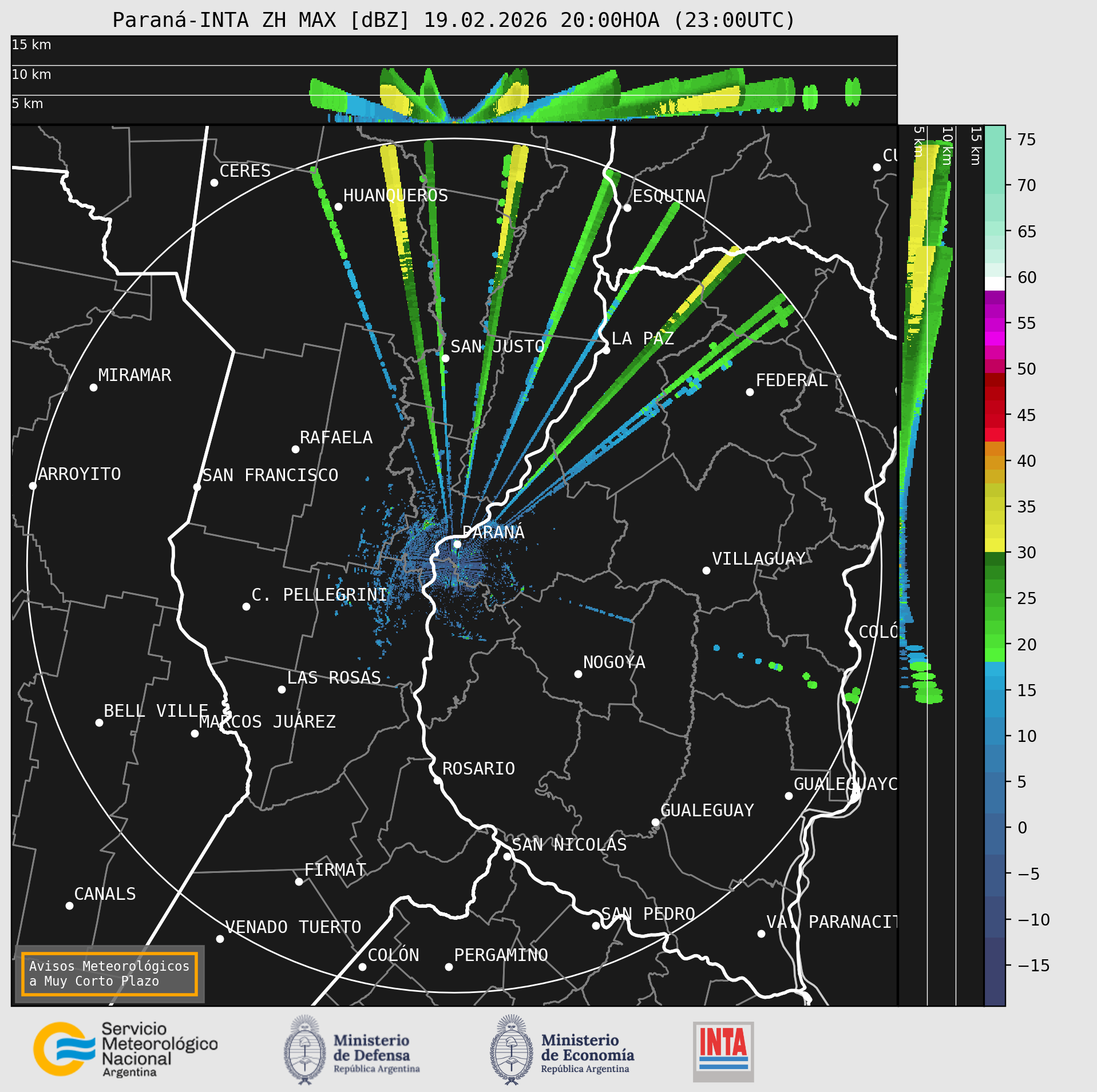Select the C. PELLEGRINI city label
Image resolution: width=1097 pixels, height=1092 pixels.
click(x=319, y=594)
